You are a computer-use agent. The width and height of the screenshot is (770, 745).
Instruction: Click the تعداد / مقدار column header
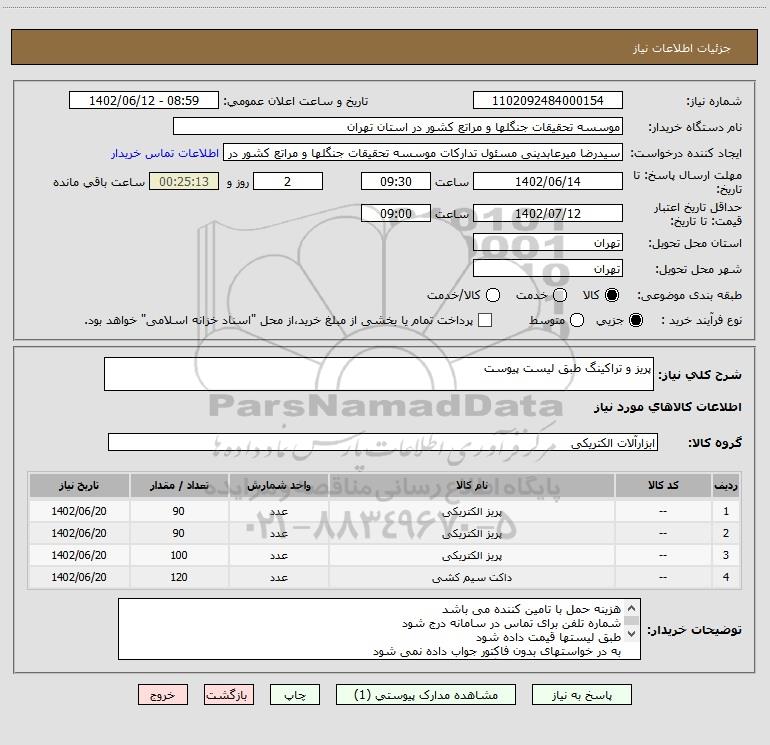pos(179,486)
